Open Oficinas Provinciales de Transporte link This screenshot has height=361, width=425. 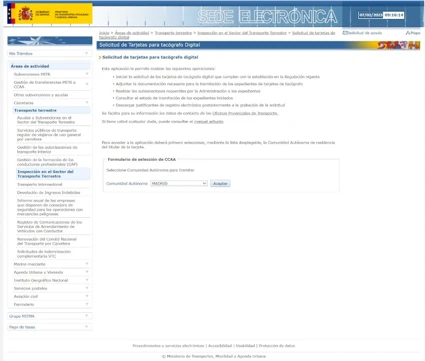click(245, 113)
